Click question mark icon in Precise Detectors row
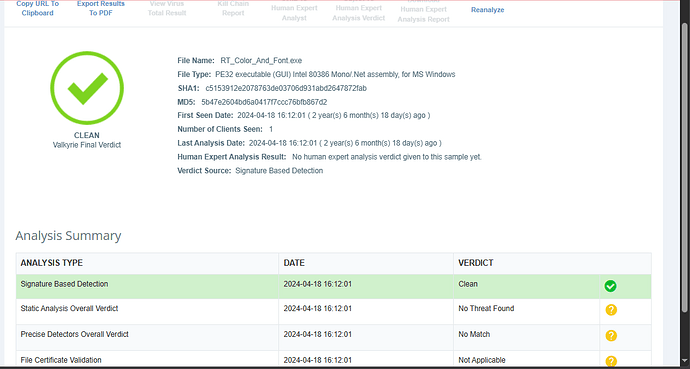This screenshot has width=690, height=369. point(611,336)
